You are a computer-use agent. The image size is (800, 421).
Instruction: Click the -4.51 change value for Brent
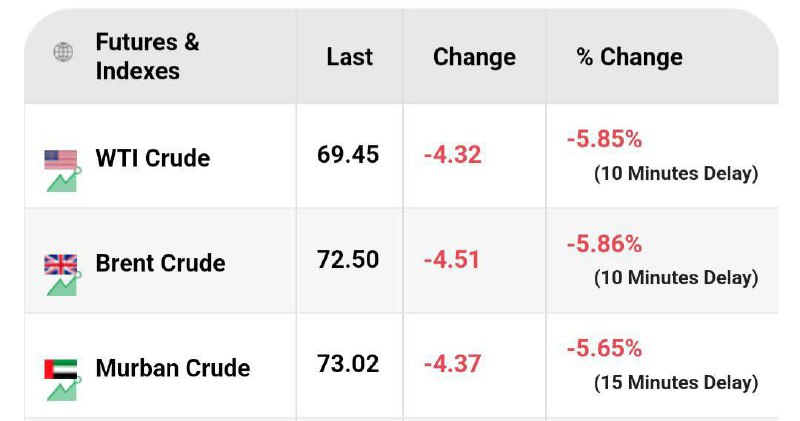[452, 260]
